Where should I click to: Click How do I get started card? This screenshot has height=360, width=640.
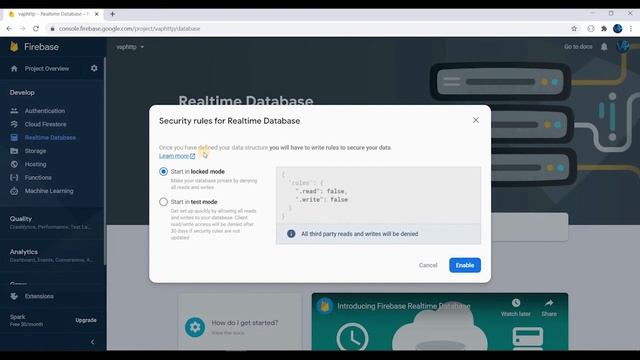click(x=240, y=322)
